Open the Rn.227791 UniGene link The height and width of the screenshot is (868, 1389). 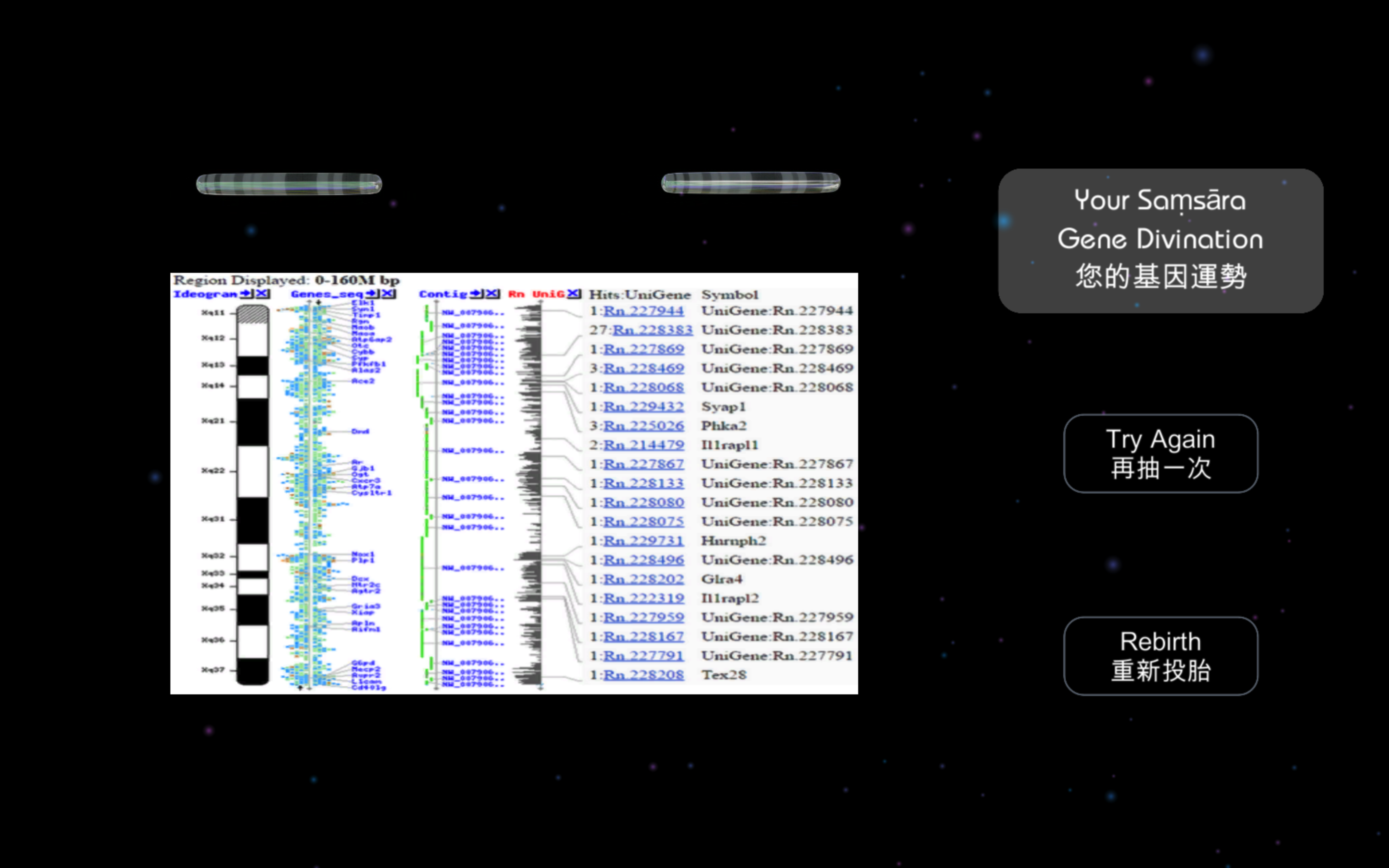click(643, 656)
